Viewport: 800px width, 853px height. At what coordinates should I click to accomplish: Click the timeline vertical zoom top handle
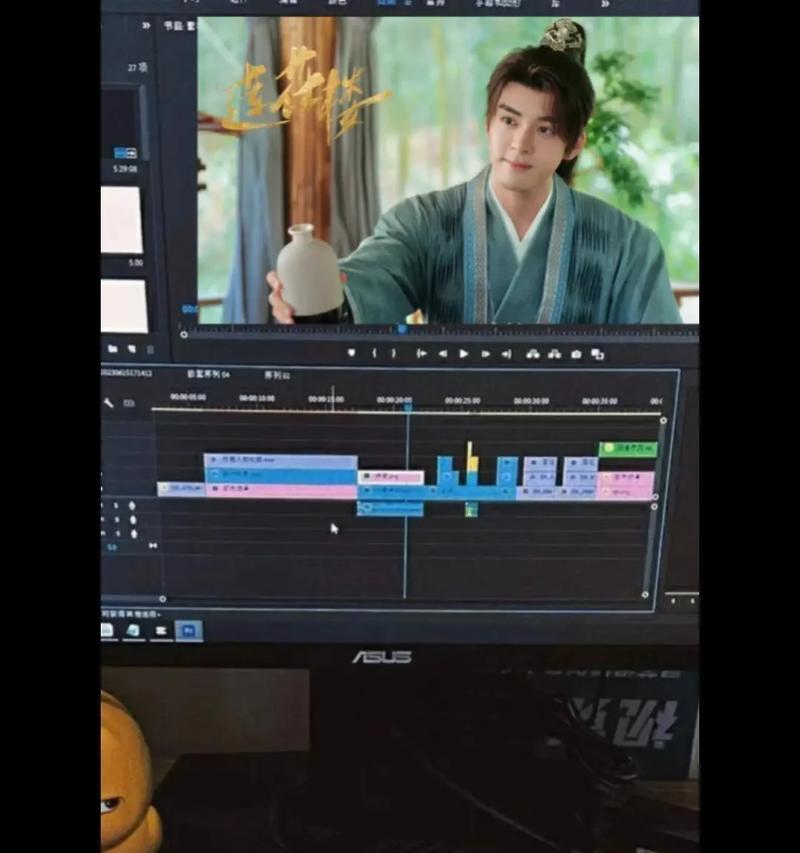click(x=663, y=421)
